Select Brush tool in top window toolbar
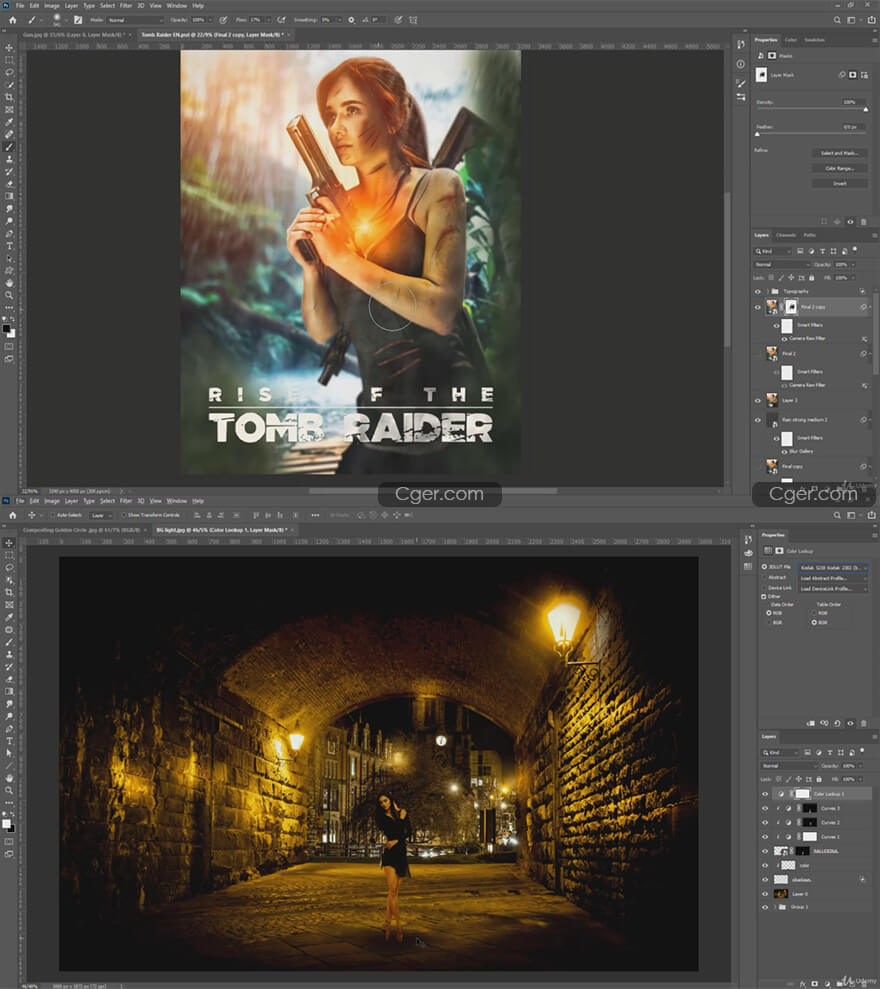Image resolution: width=880 pixels, height=989 pixels. (9, 146)
